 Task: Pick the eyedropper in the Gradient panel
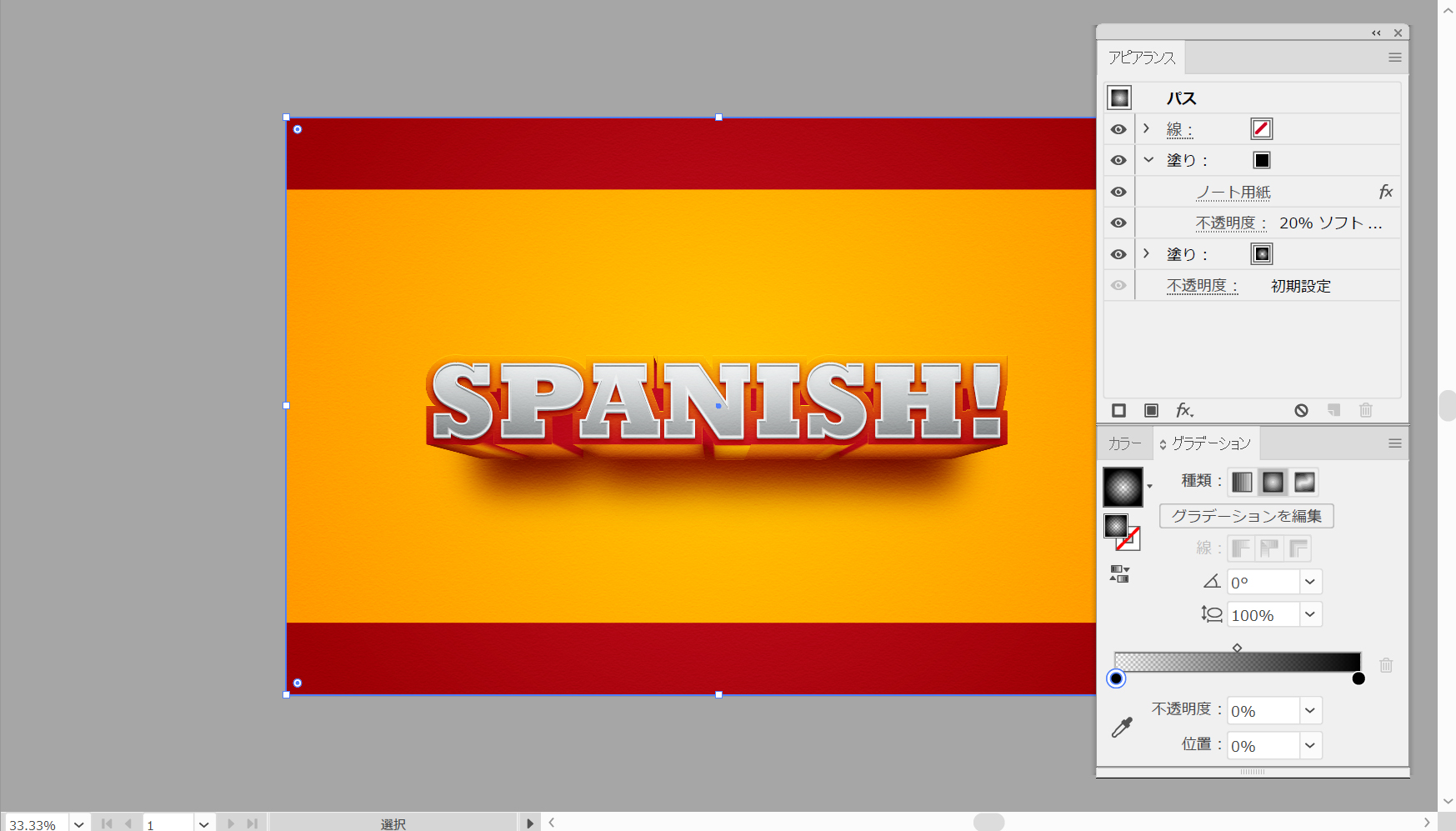(x=1122, y=728)
